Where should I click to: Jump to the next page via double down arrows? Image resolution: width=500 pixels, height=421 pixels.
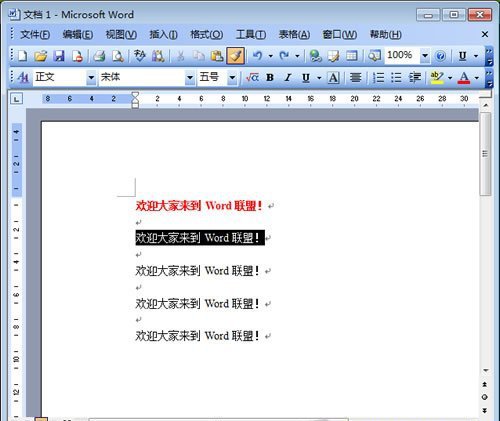pos(485,410)
